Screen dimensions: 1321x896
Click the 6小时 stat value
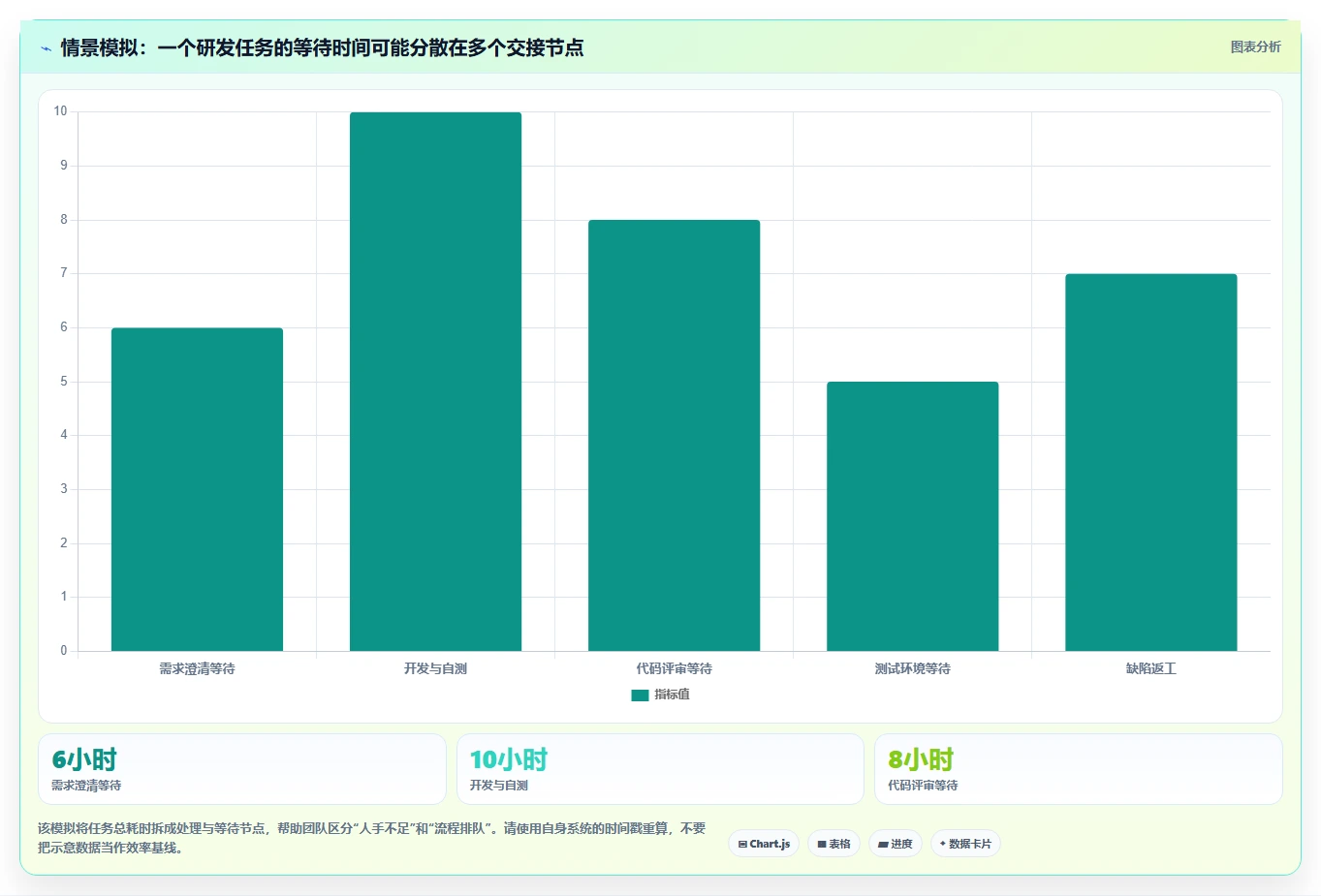[84, 759]
